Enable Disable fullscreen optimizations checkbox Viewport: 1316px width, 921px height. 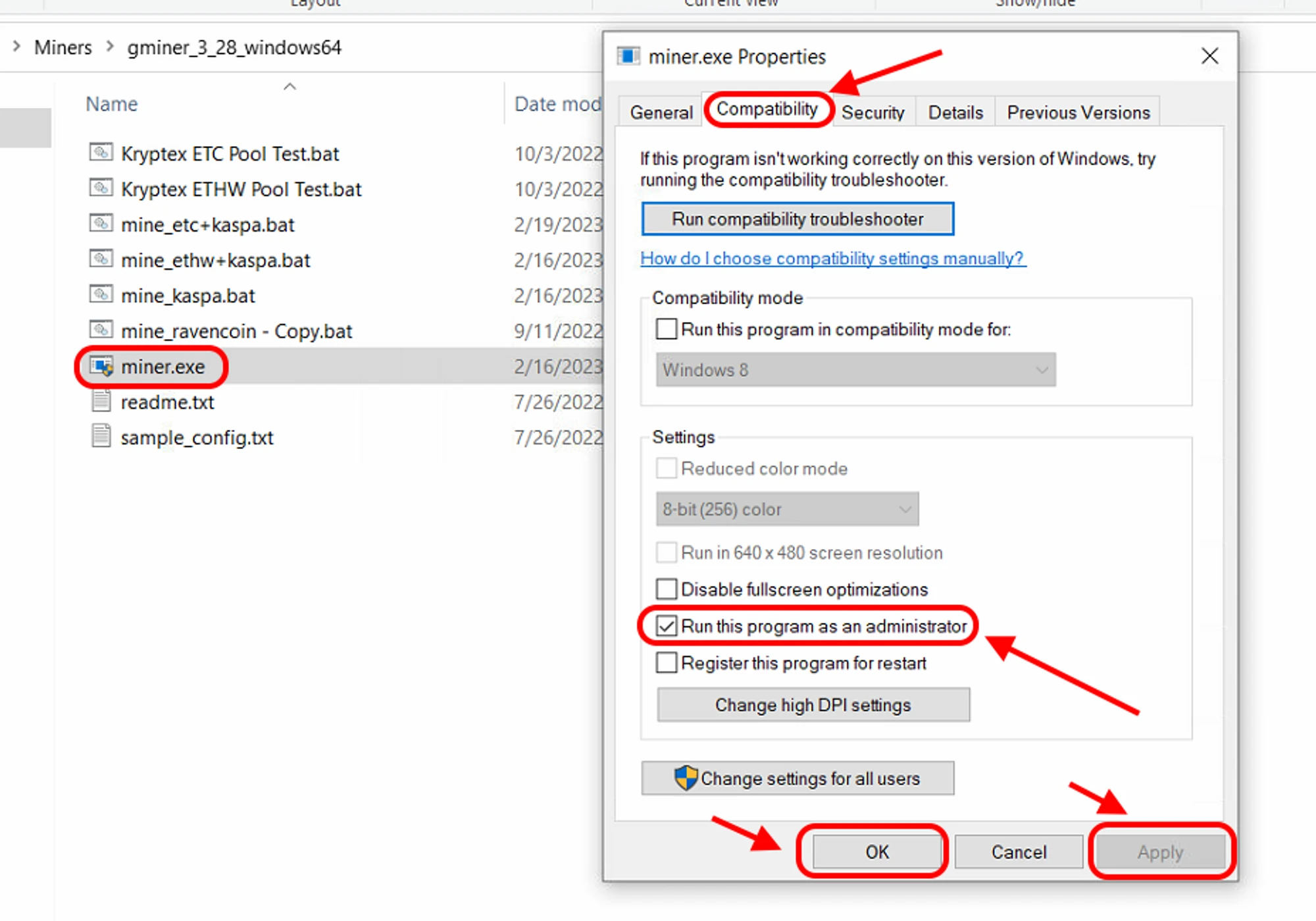point(667,589)
